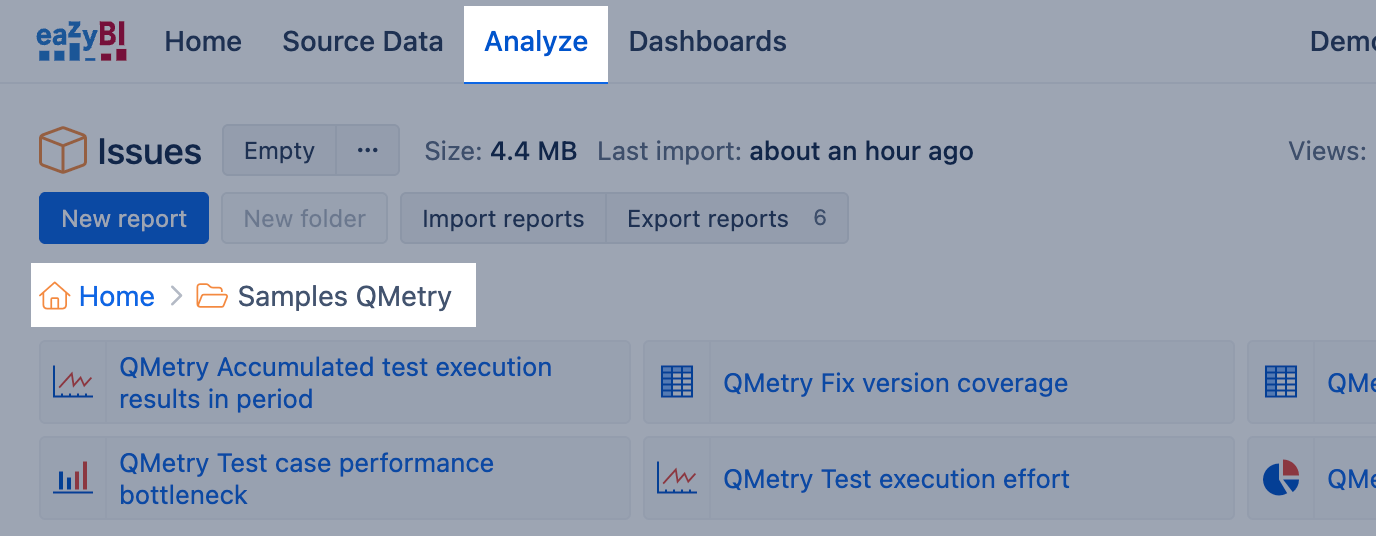
Task: Click the New report button
Action: coord(124,219)
